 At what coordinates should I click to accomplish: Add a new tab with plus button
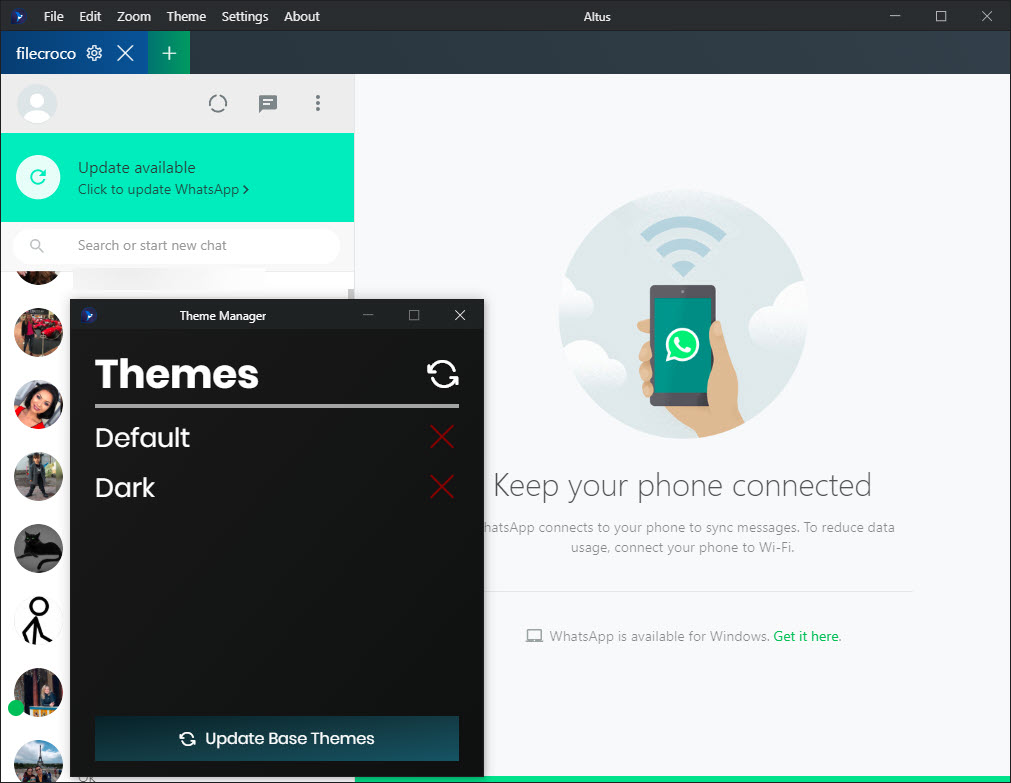[x=169, y=53]
